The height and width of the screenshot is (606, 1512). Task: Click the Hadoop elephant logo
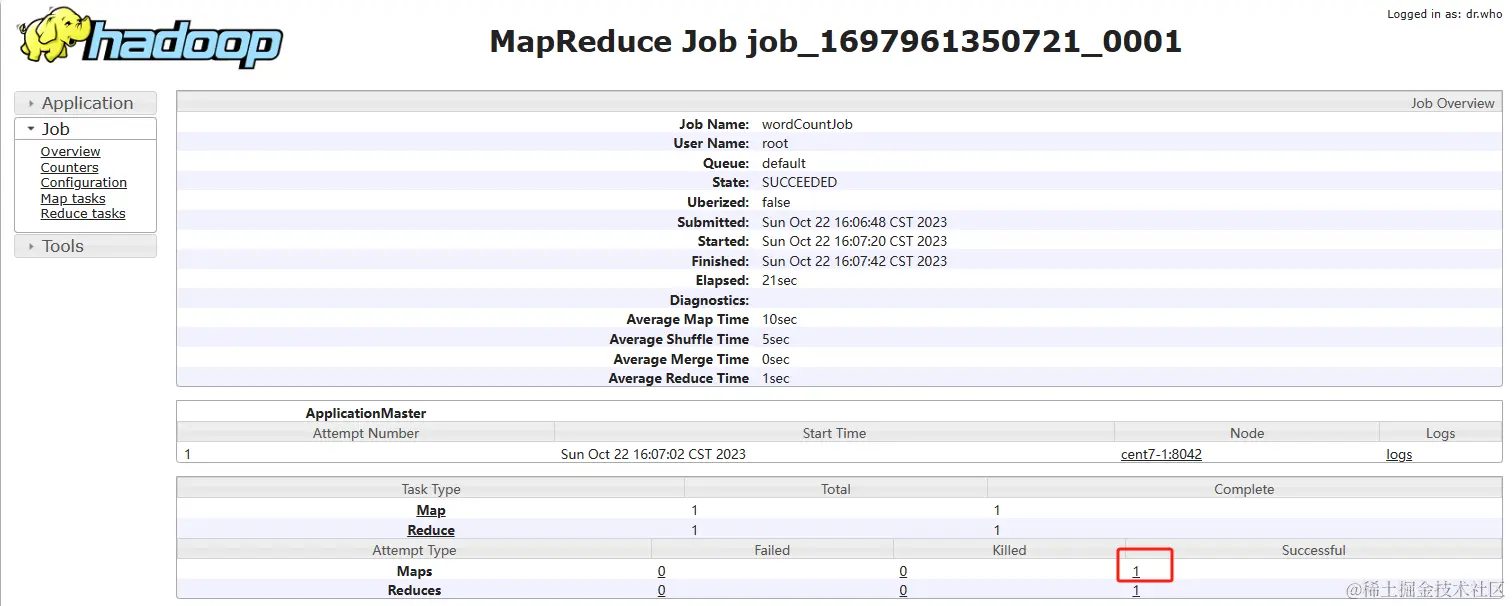click(150, 37)
